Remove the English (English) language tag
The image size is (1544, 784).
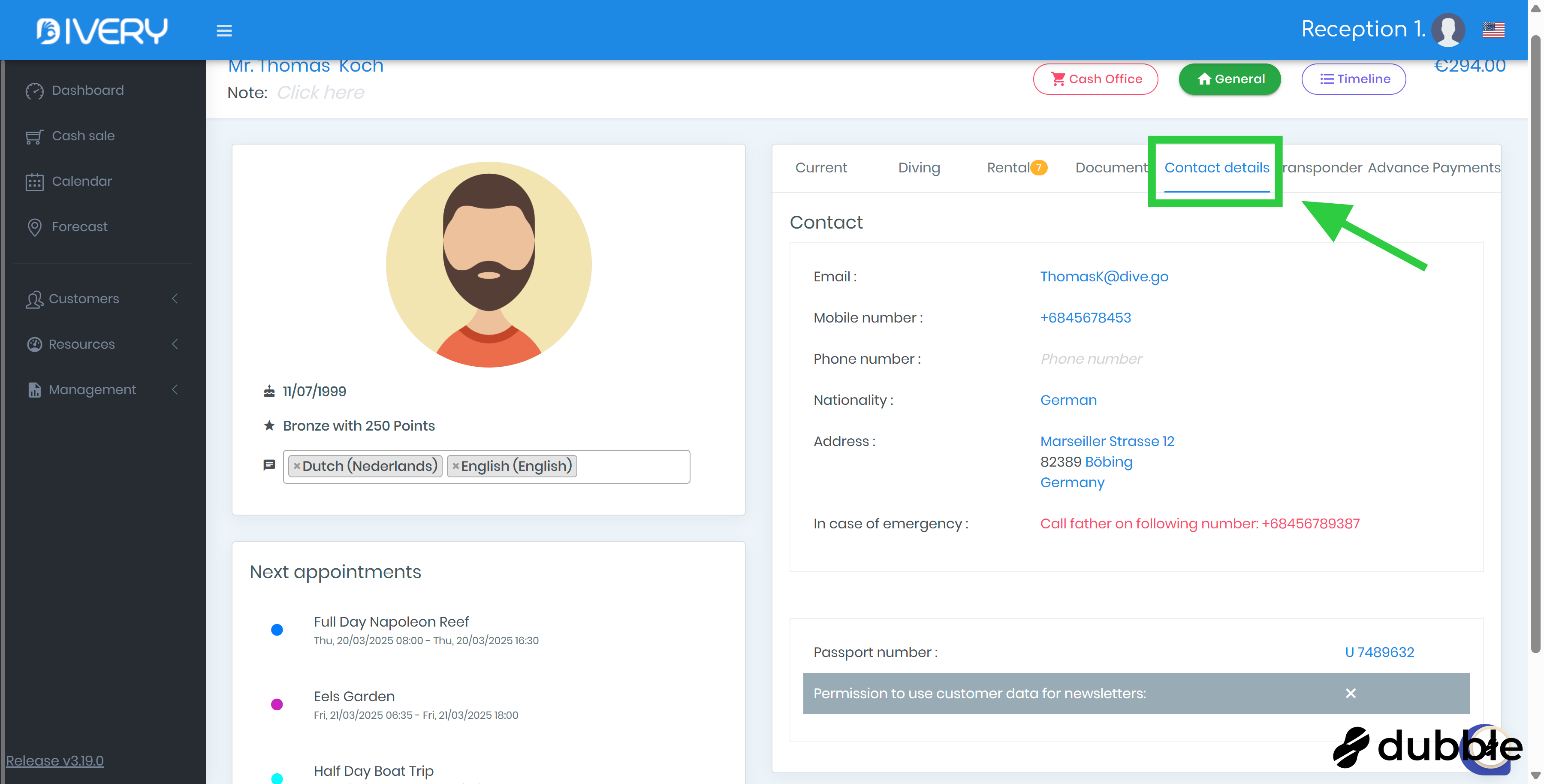click(x=455, y=466)
